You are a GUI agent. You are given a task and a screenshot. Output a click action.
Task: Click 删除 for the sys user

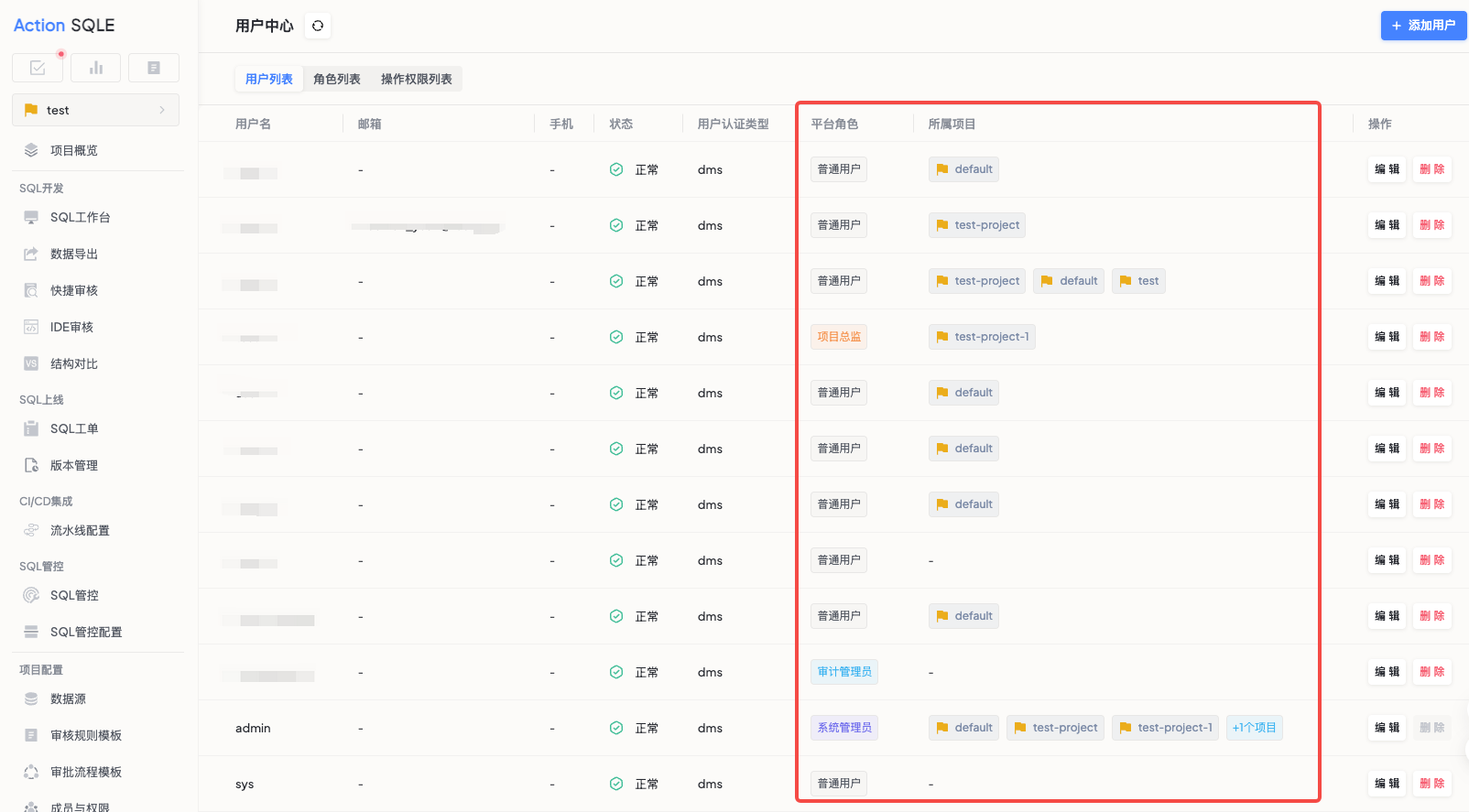pos(1432,784)
